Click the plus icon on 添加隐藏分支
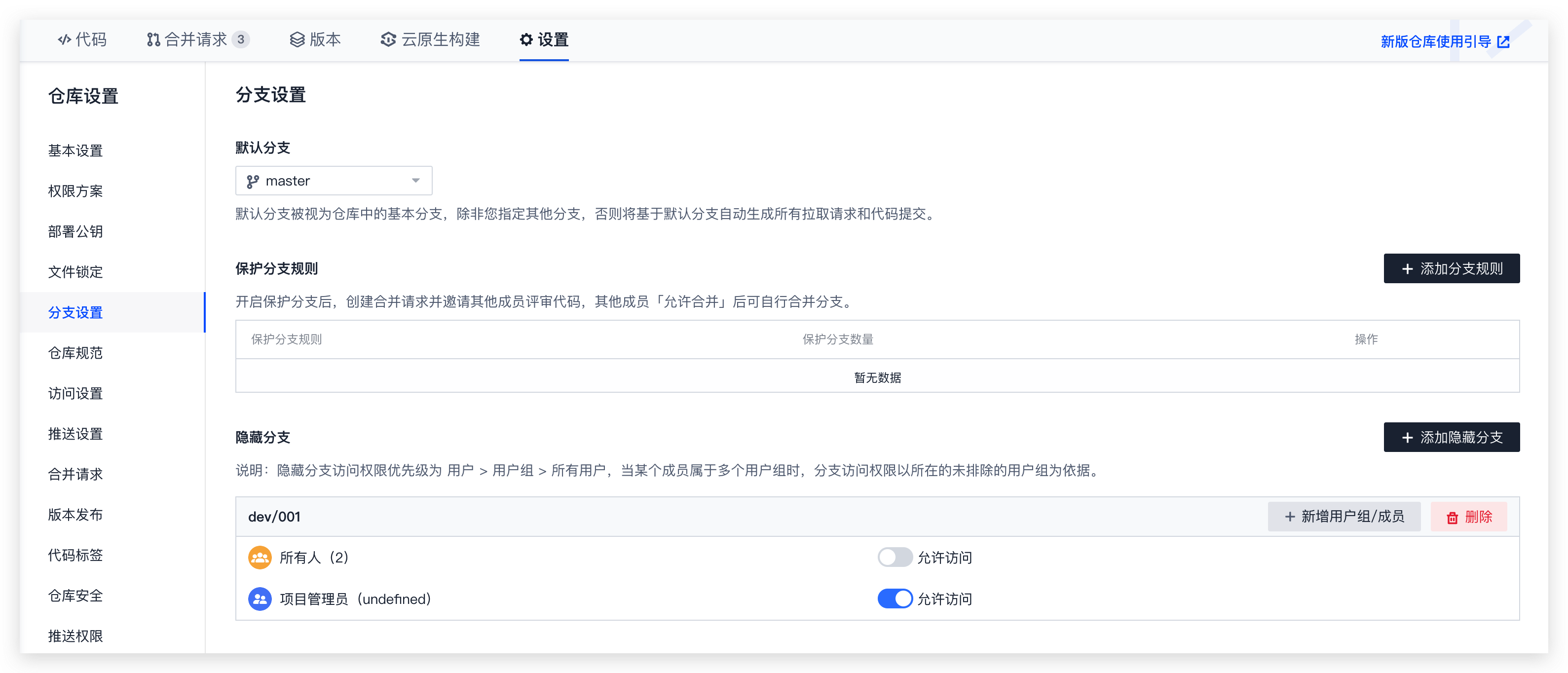Screen dimensions: 1568x673 [x=1407, y=438]
